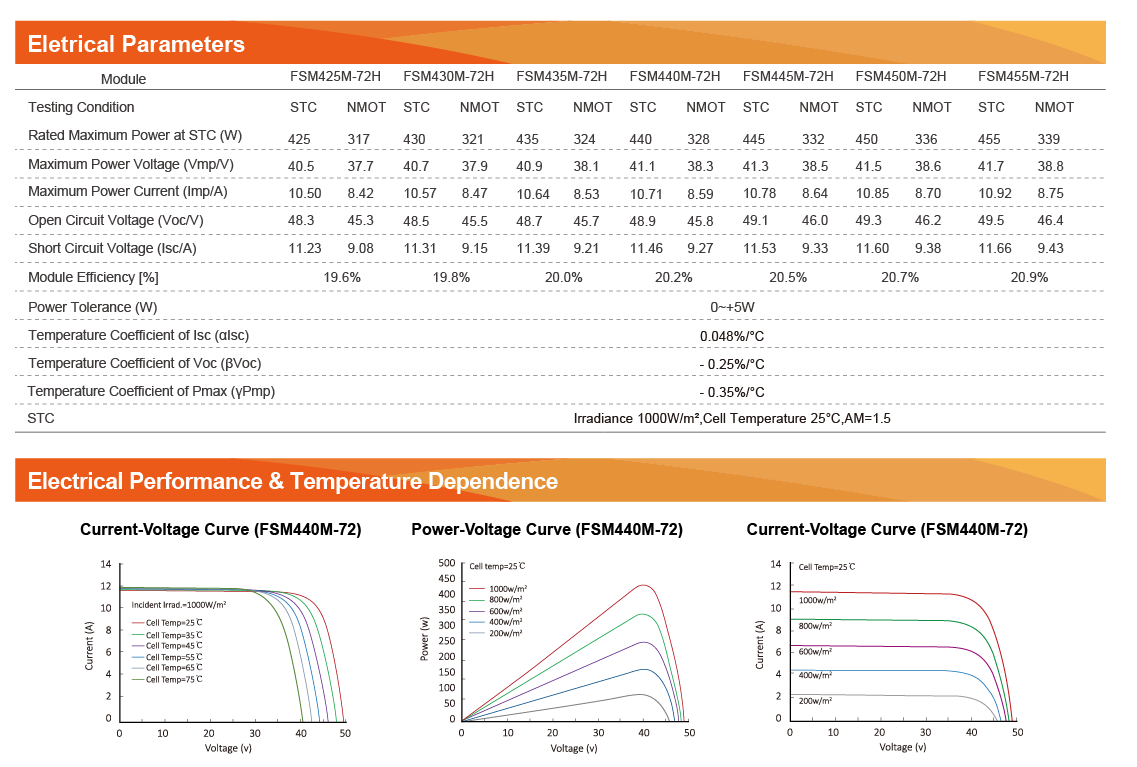Screen dimensions: 1137x767
Task: Click the rated power value 425
Action: pyautogui.click(x=299, y=139)
